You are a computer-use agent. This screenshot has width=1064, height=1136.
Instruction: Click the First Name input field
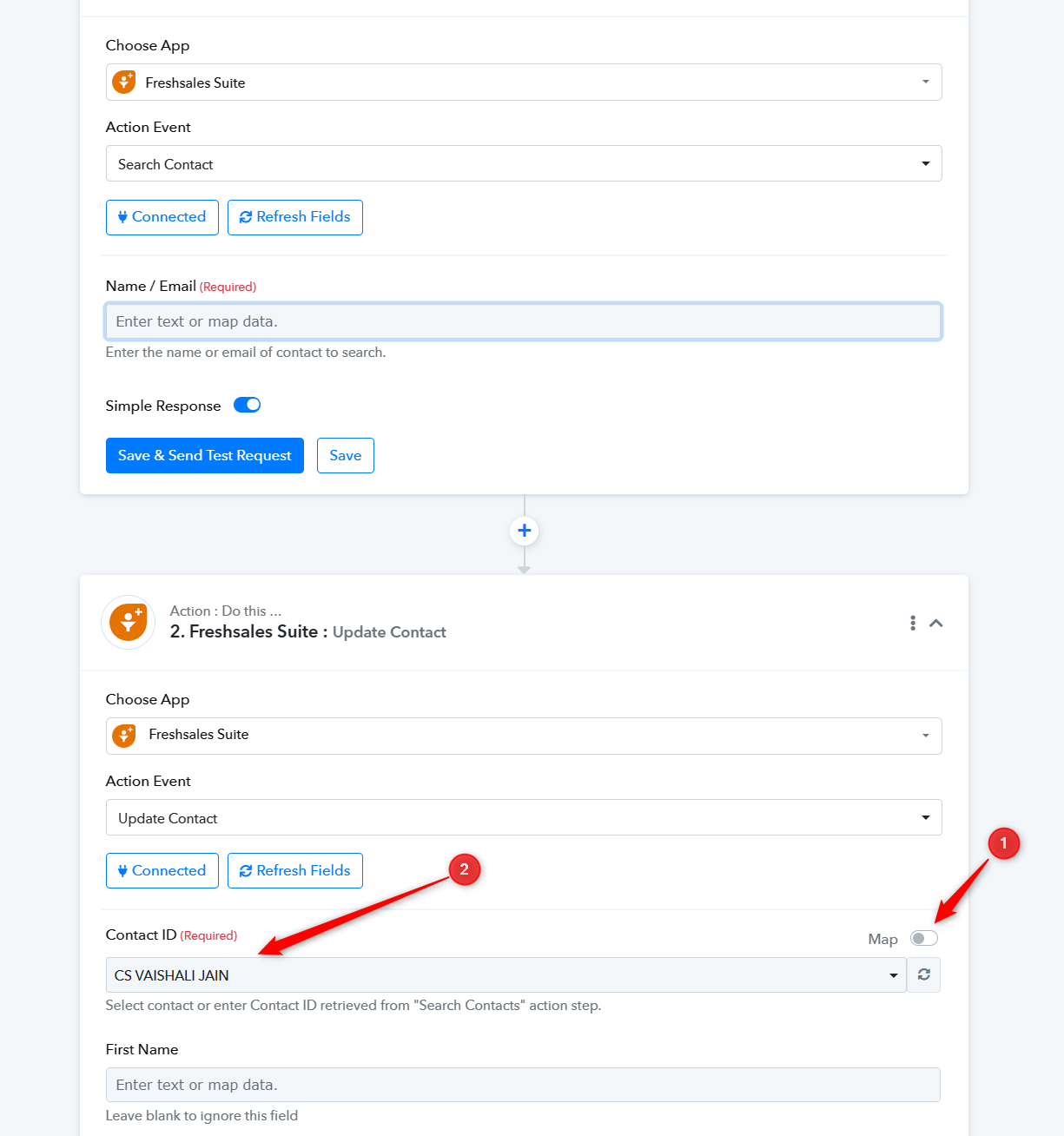[x=524, y=1085]
